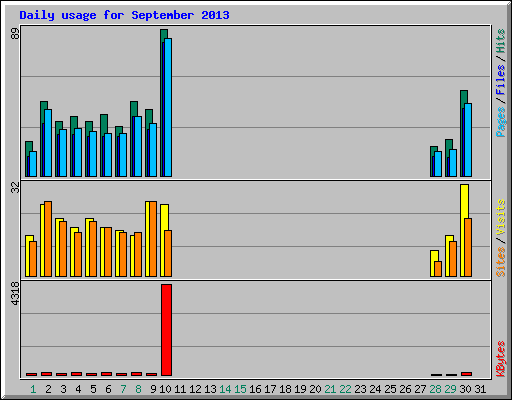Click the 'Pages' legend label
This screenshot has width=512, height=400.
500,122
